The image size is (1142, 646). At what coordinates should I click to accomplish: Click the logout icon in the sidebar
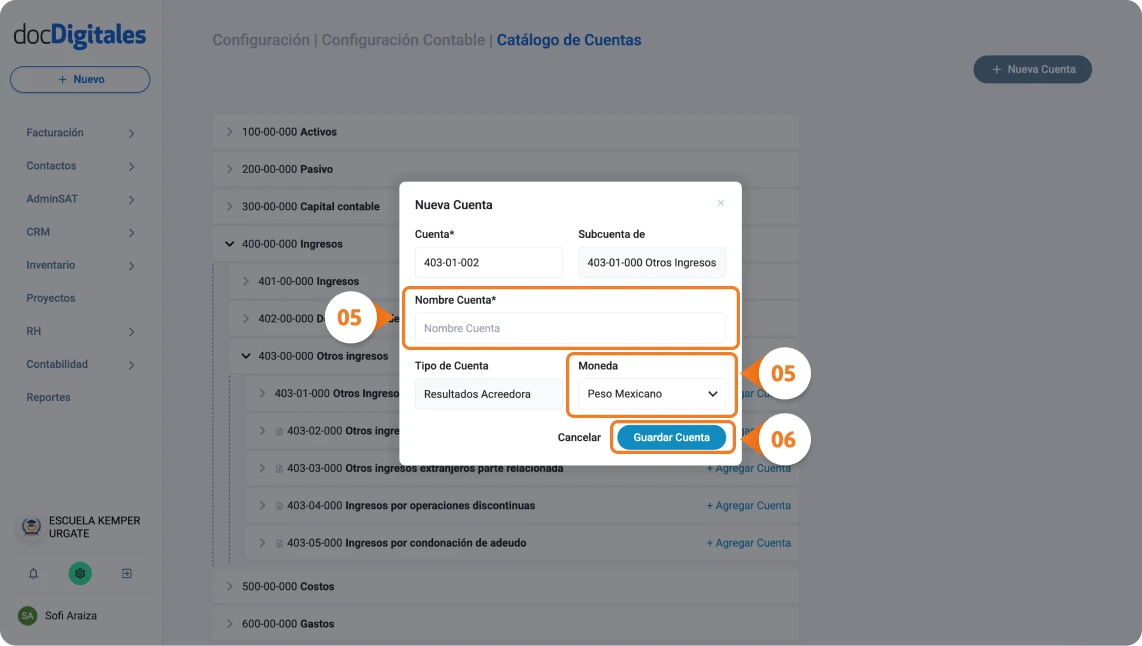(127, 573)
